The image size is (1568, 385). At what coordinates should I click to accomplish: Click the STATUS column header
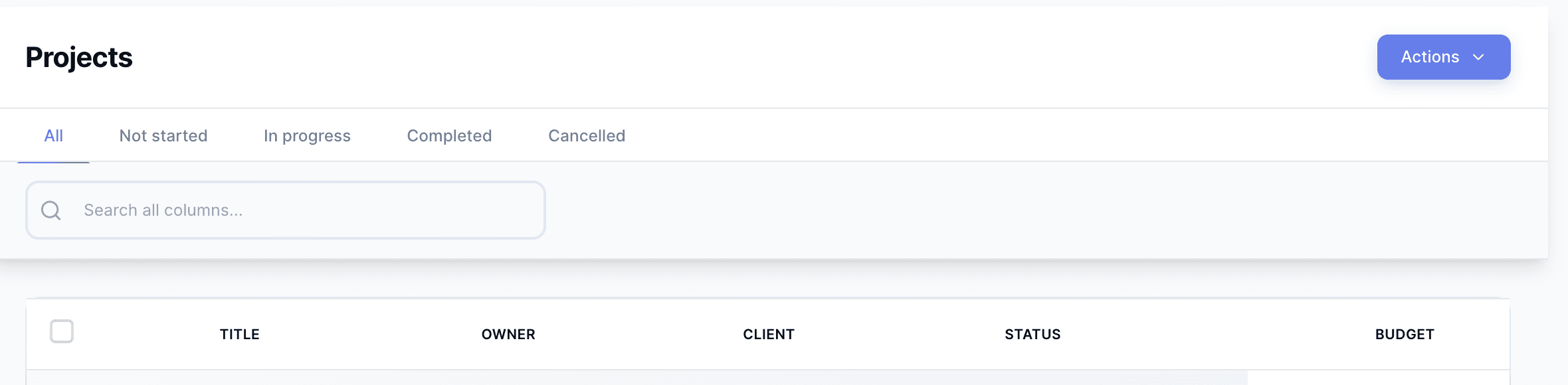[x=1032, y=335]
